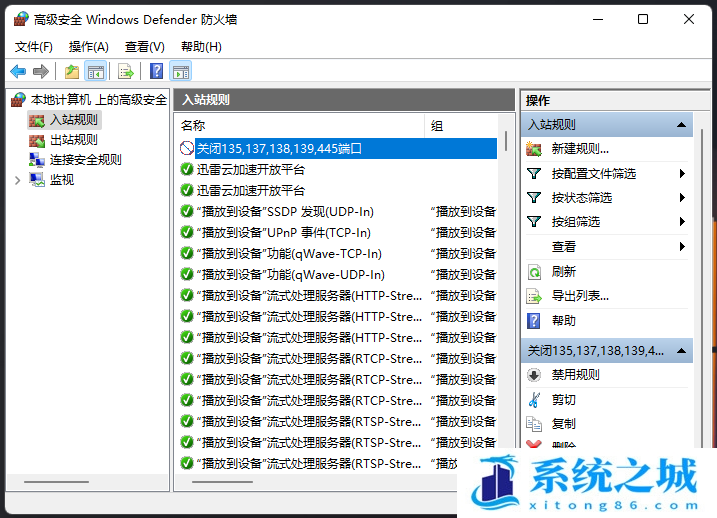Select the rule 关闭135,137,138,139,445端口
The height and width of the screenshot is (518, 717).
pos(338,149)
